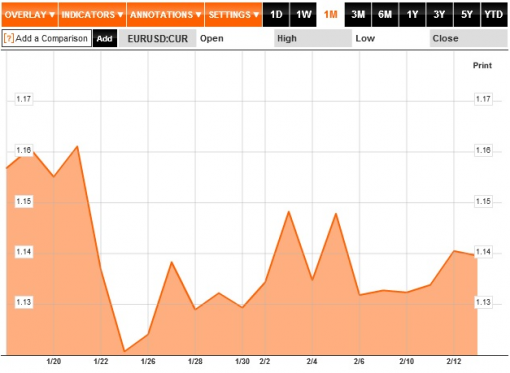Click the 1/28 date label
The height and width of the screenshot is (373, 510).
195,361
